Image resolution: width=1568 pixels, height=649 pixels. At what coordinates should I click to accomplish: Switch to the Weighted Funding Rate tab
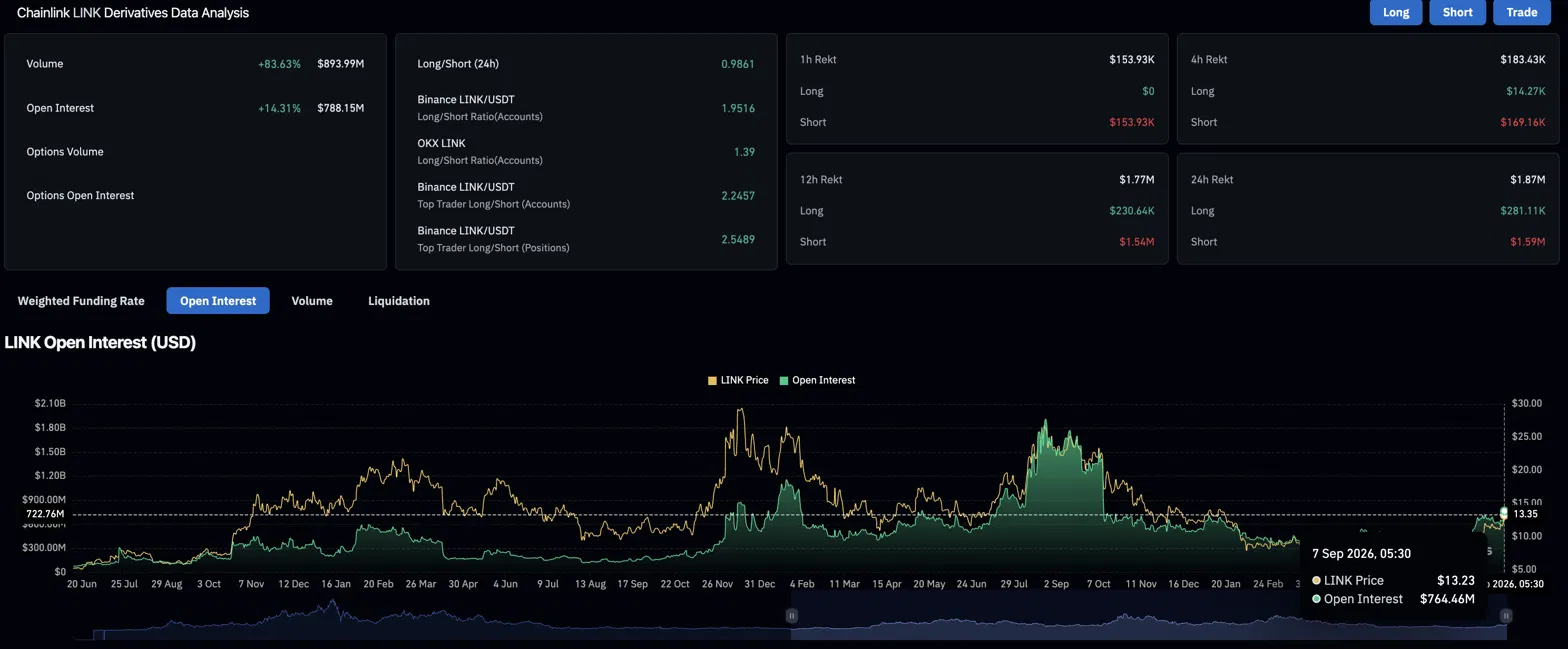pos(81,301)
